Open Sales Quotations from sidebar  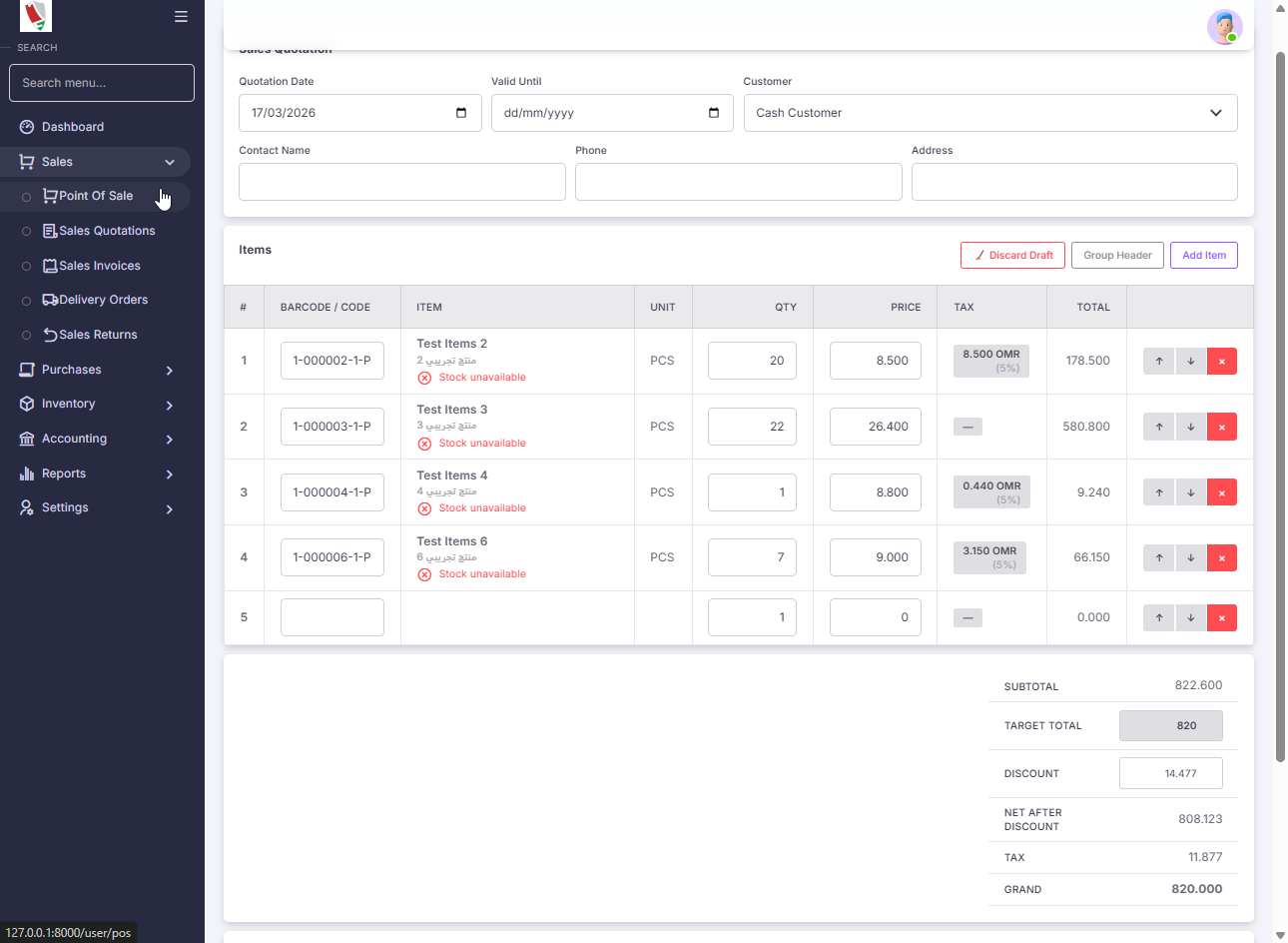107,231
